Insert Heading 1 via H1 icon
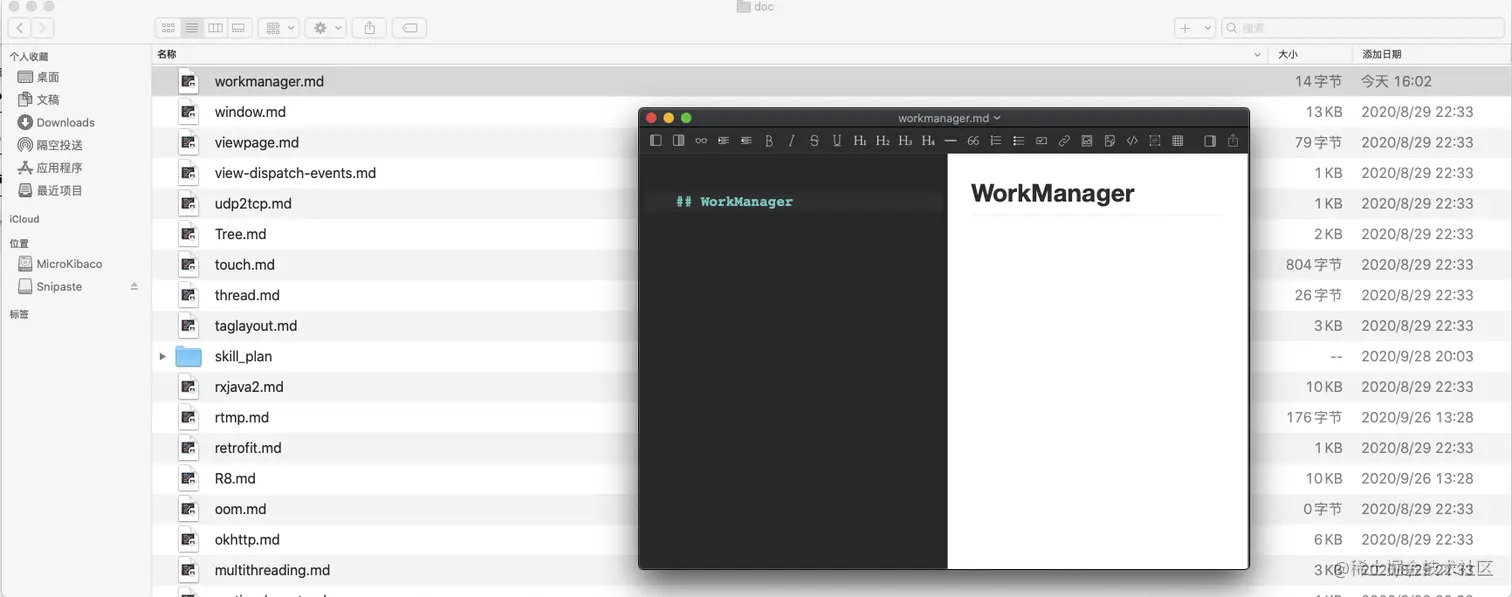The image size is (1512, 597). pyautogui.click(x=860, y=141)
